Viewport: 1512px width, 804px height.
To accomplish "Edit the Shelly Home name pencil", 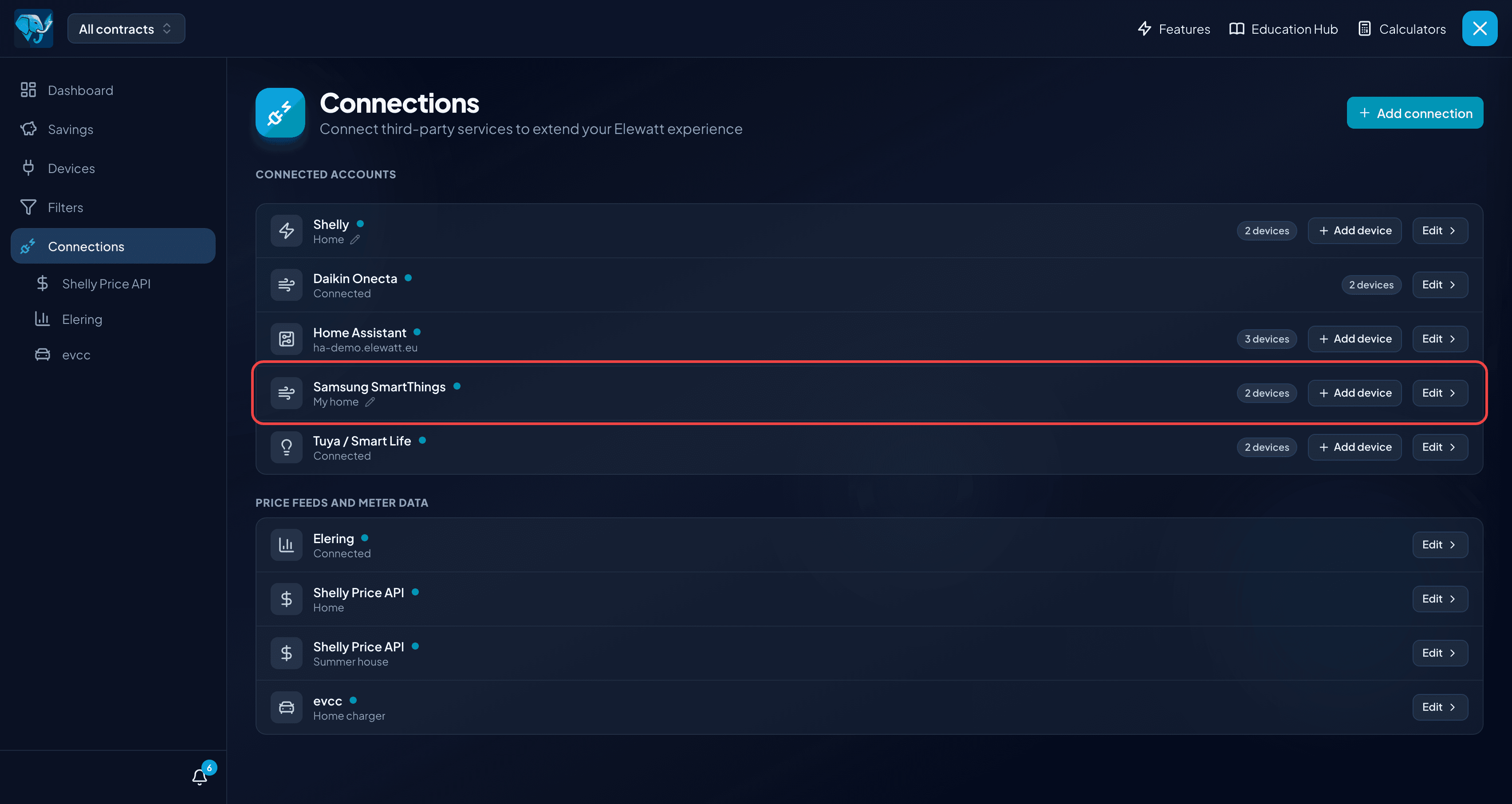I will point(355,240).
